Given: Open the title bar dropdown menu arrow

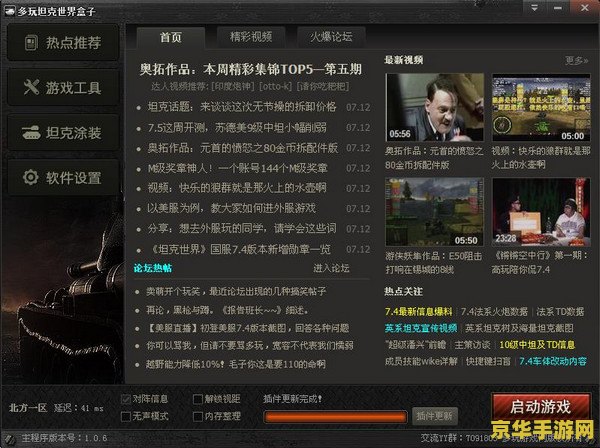Looking at the screenshot, I should point(535,8).
